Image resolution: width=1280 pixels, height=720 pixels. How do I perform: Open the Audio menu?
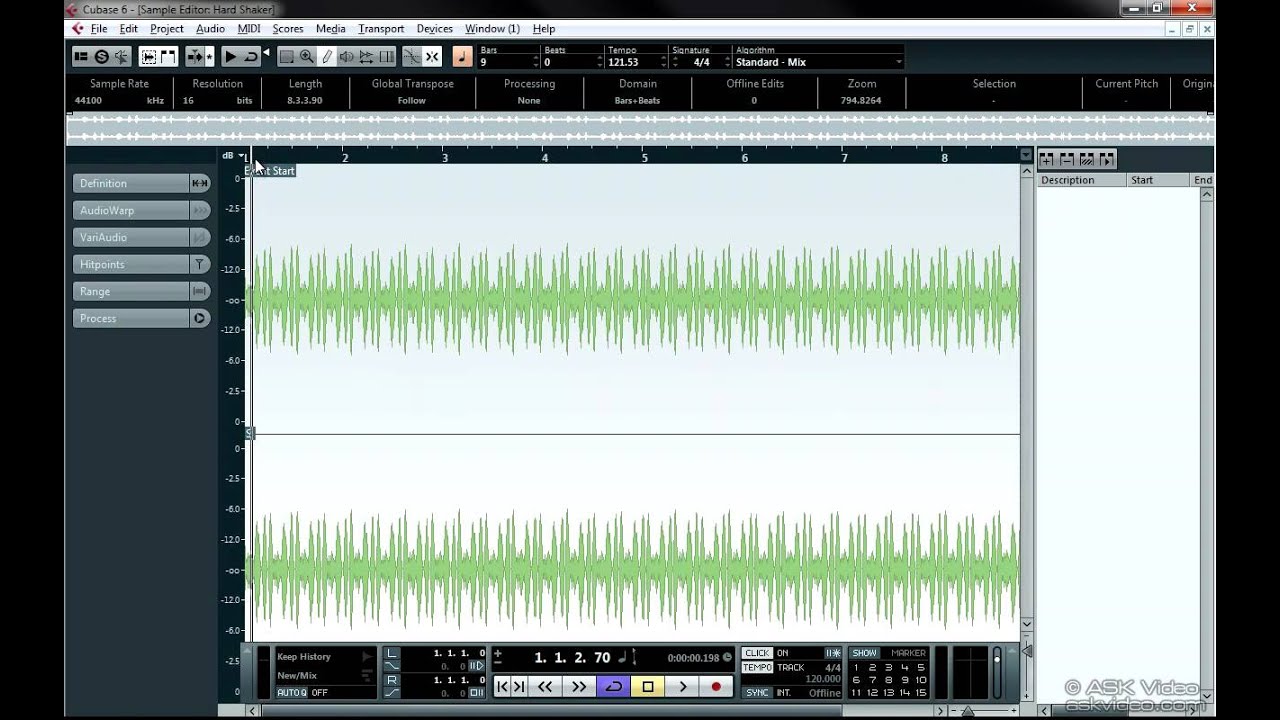pos(210,29)
